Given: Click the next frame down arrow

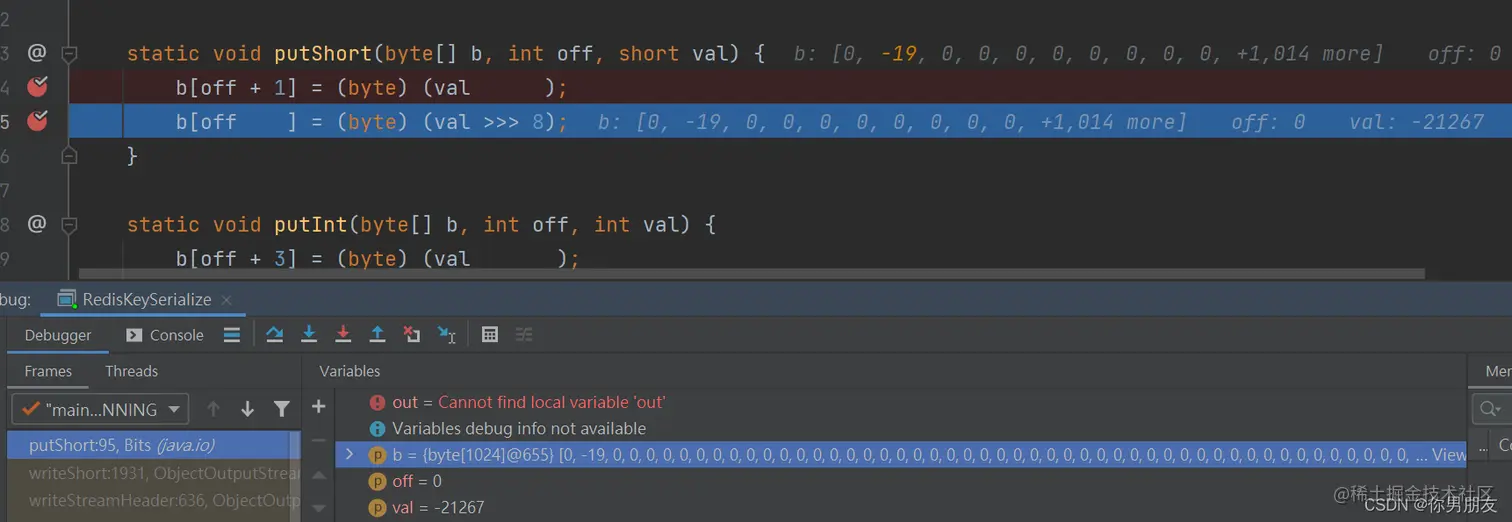Looking at the screenshot, I should 247,409.
